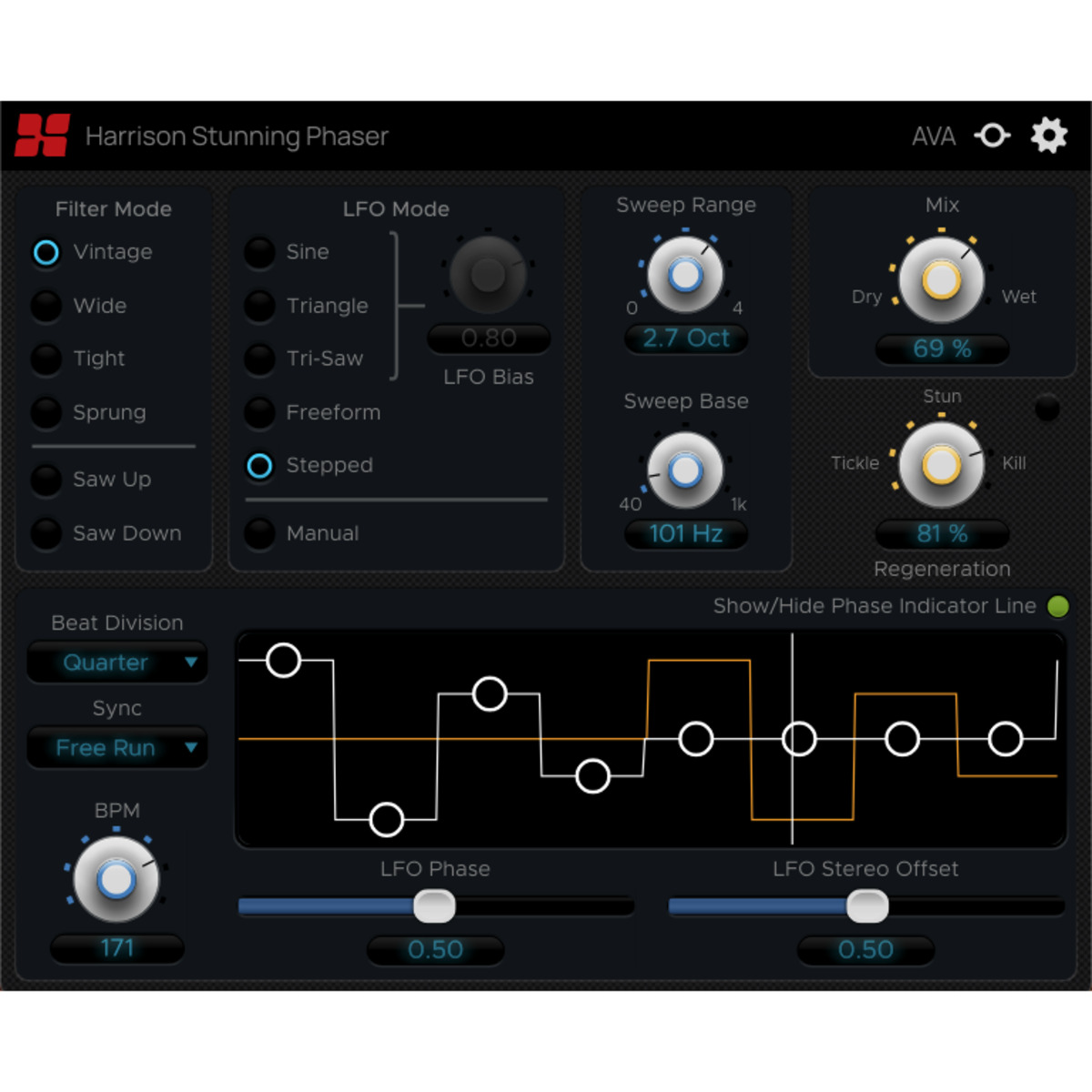Screen dimensions: 1092x1092
Task: Click the 2.7 Oct value field
Action: point(686,339)
